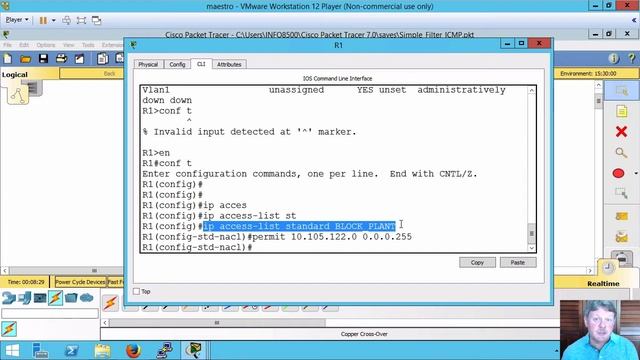Launch Server Manager from taskbar

40,351
